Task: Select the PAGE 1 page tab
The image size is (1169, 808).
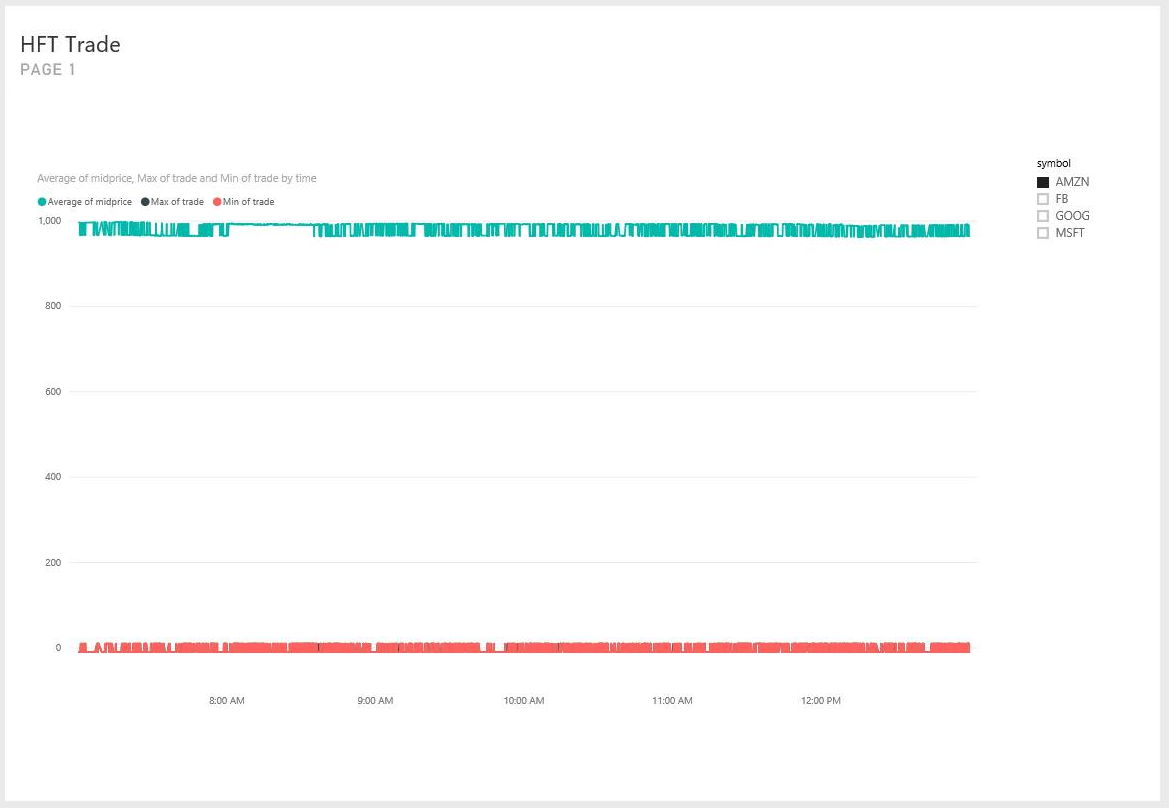Action: pos(47,69)
